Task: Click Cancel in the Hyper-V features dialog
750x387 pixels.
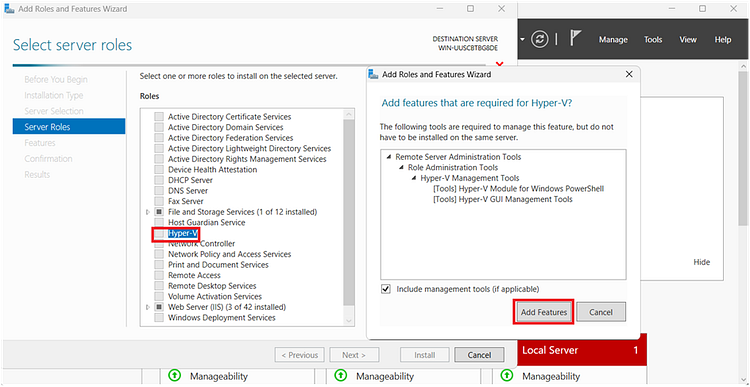Action: 601,312
